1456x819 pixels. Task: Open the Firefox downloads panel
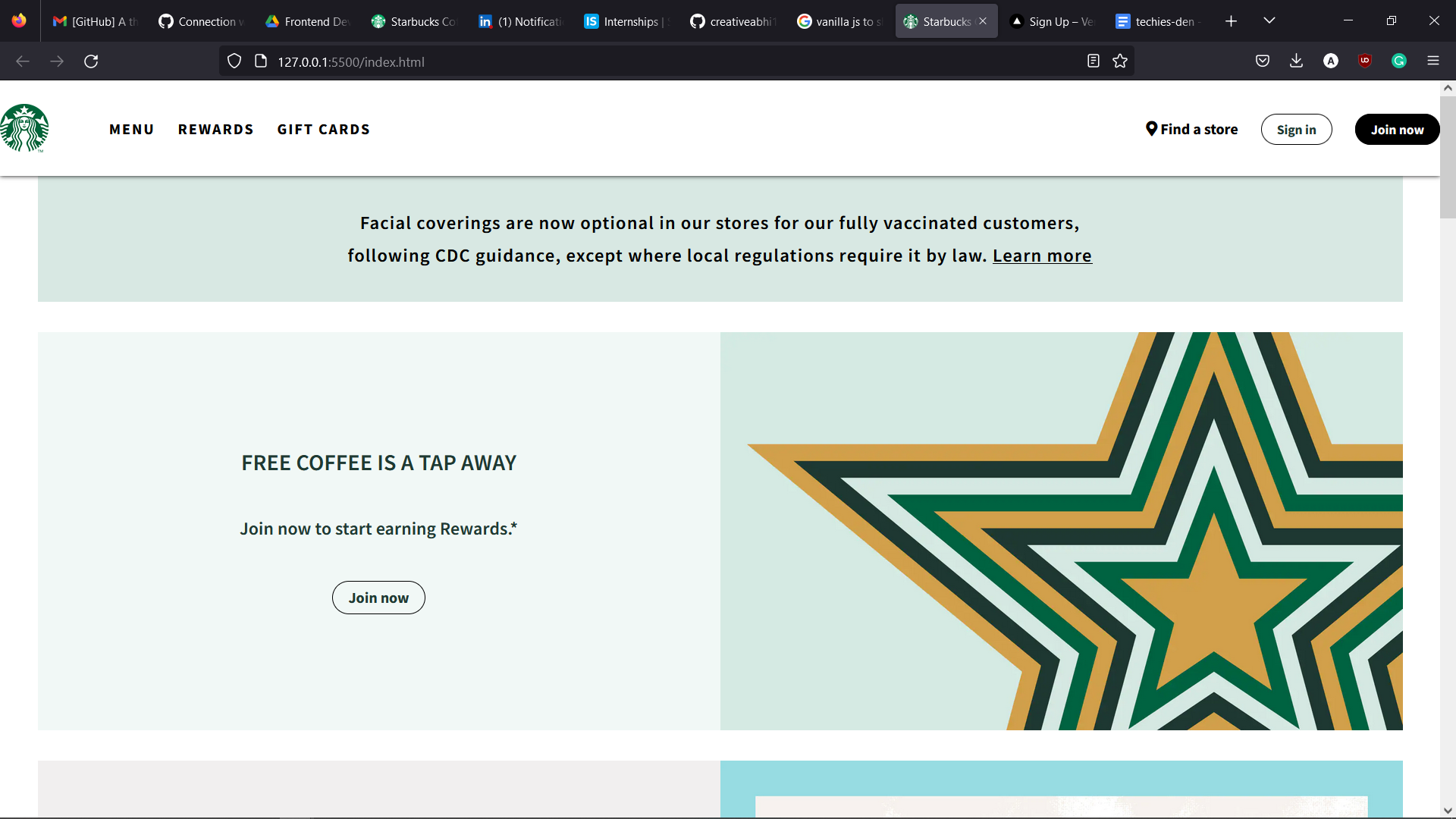point(1296,61)
